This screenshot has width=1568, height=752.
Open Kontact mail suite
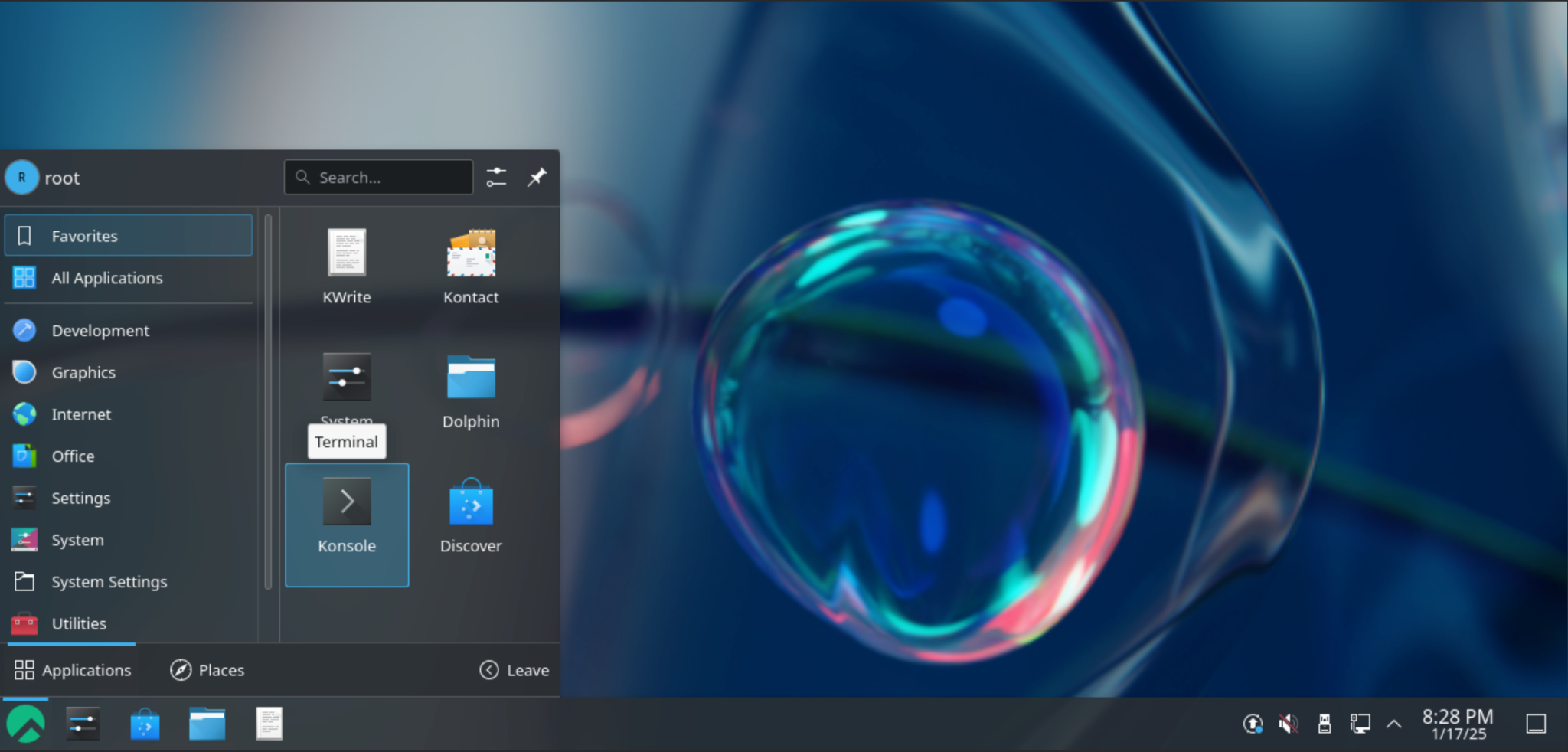[470, 264]
